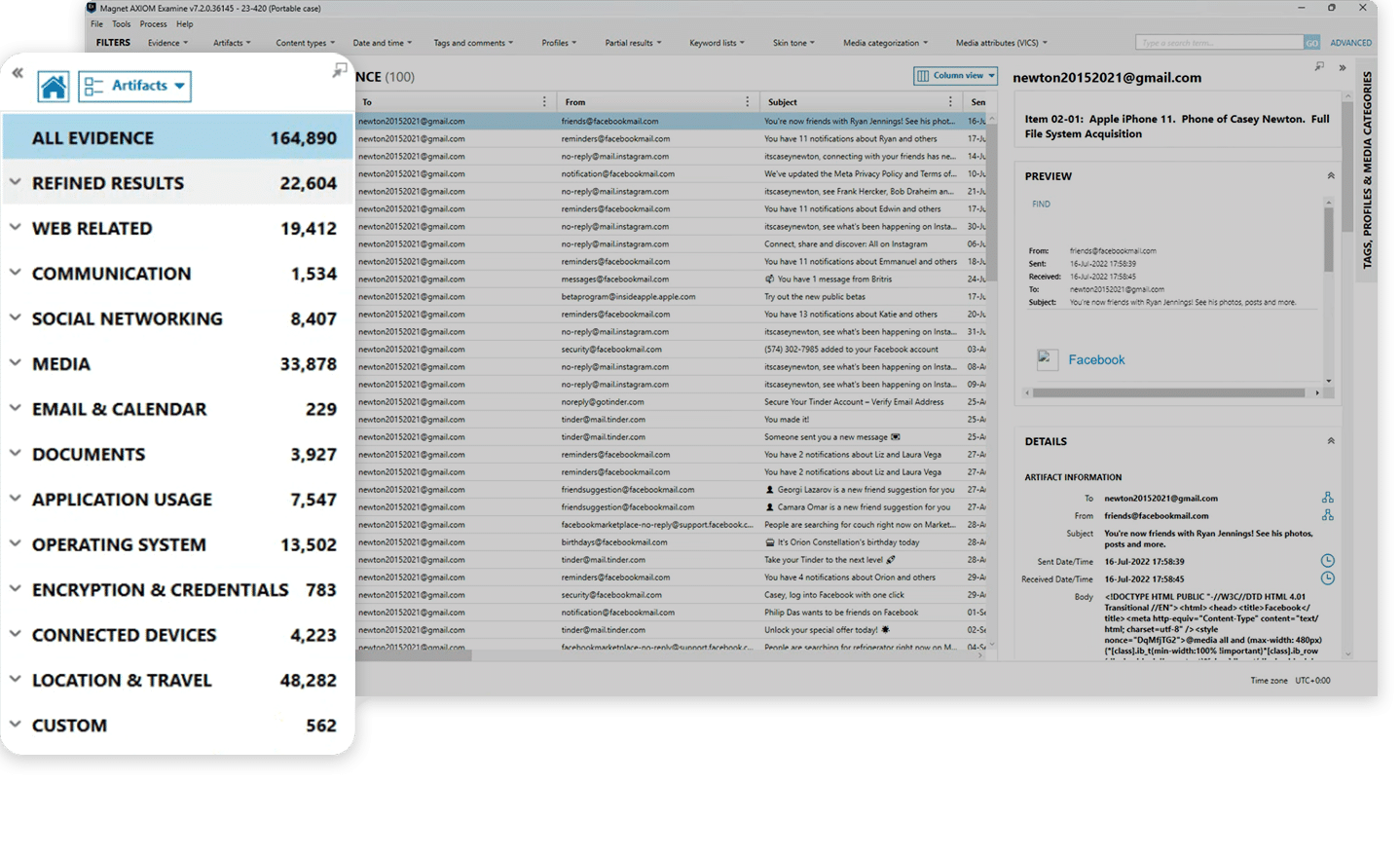1400x857 pixels.
Task: Click connection icon beside From address
Action: point(1327,515)
